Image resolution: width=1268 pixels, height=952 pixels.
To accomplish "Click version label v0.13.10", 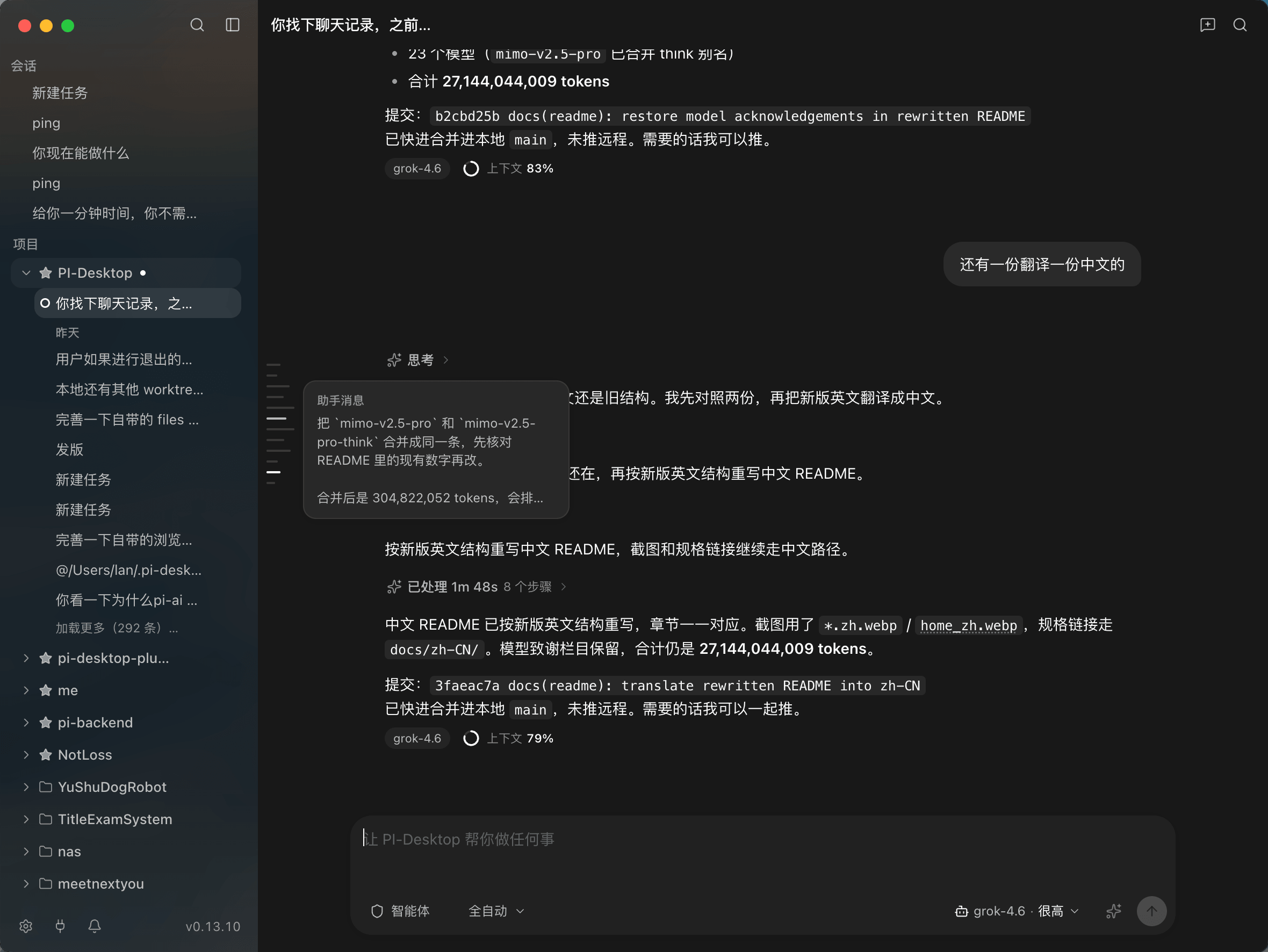I will 213,926.
